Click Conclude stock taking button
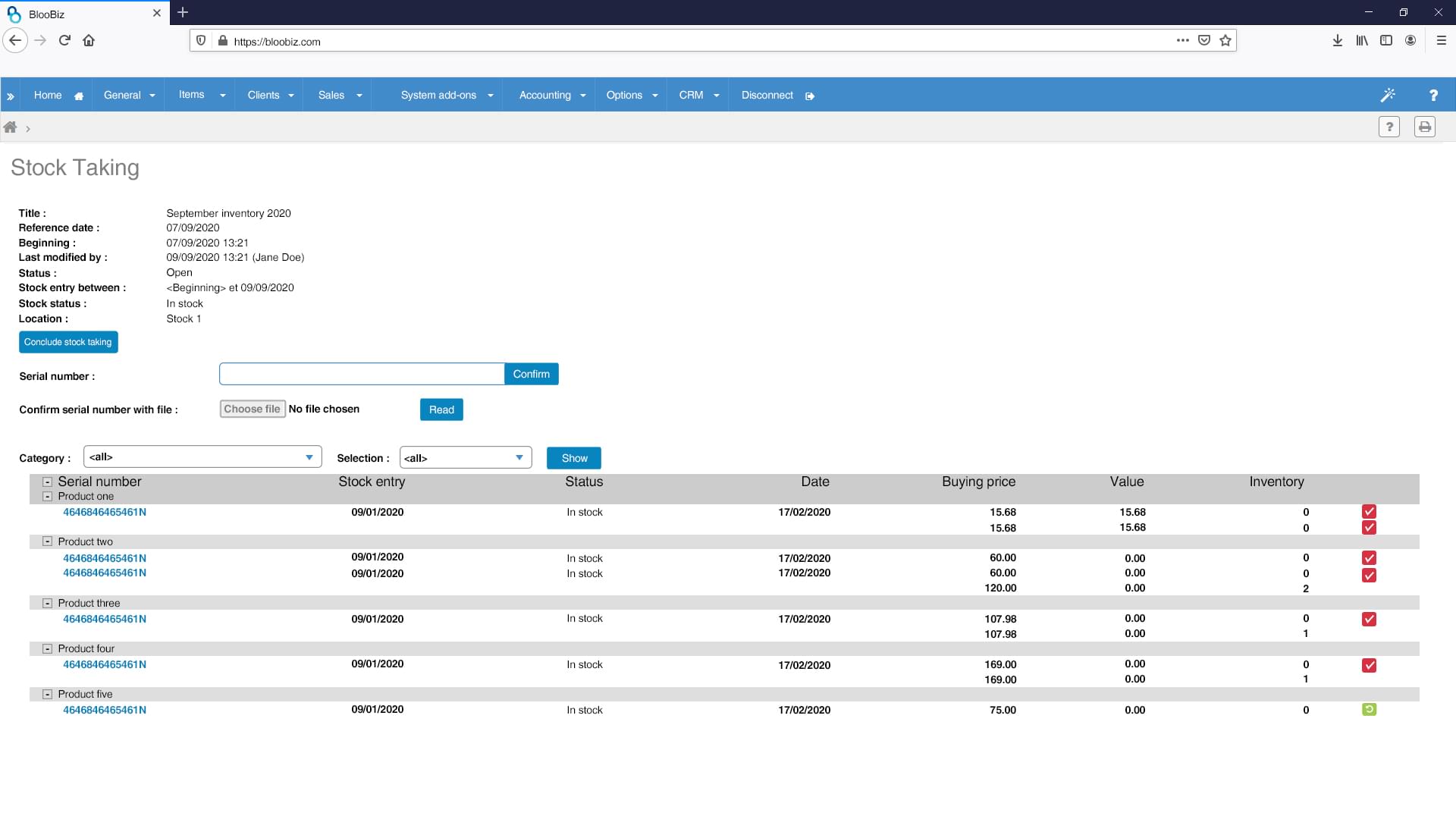The width and height of the screenshot is (1456, 819). click(68, 342)
